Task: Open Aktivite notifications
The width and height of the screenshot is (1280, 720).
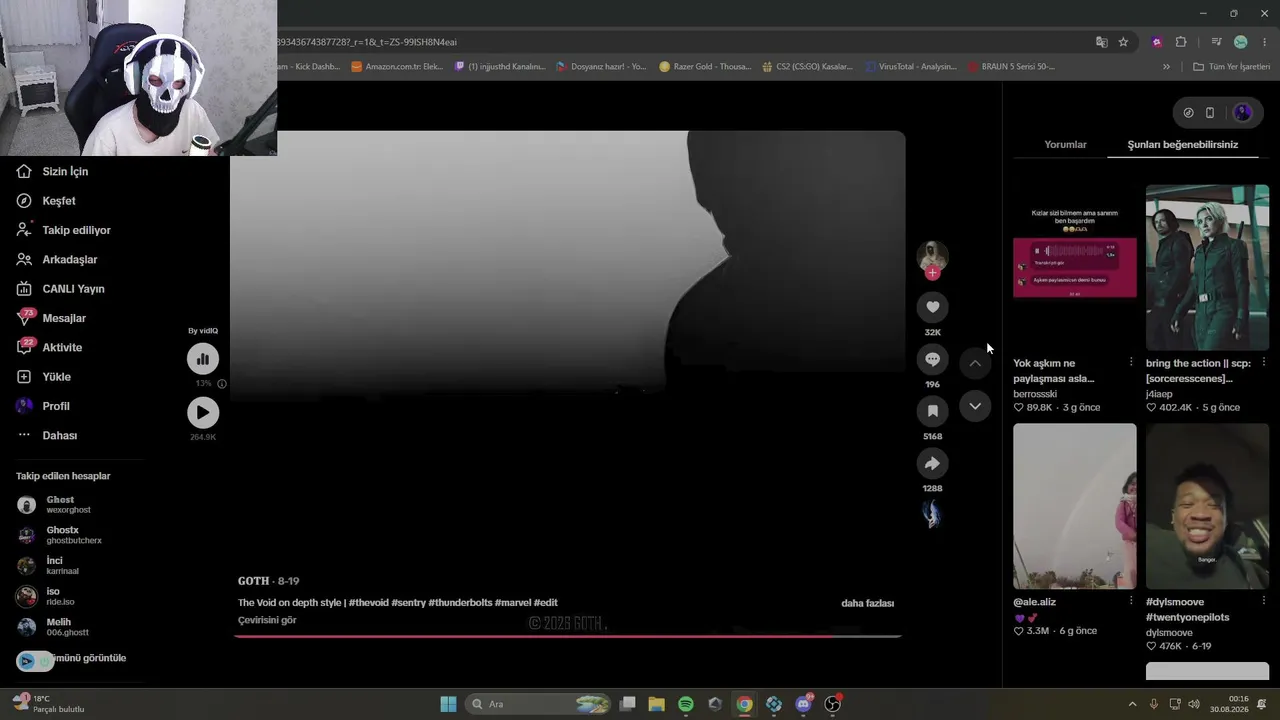Action: pos(49,347)
